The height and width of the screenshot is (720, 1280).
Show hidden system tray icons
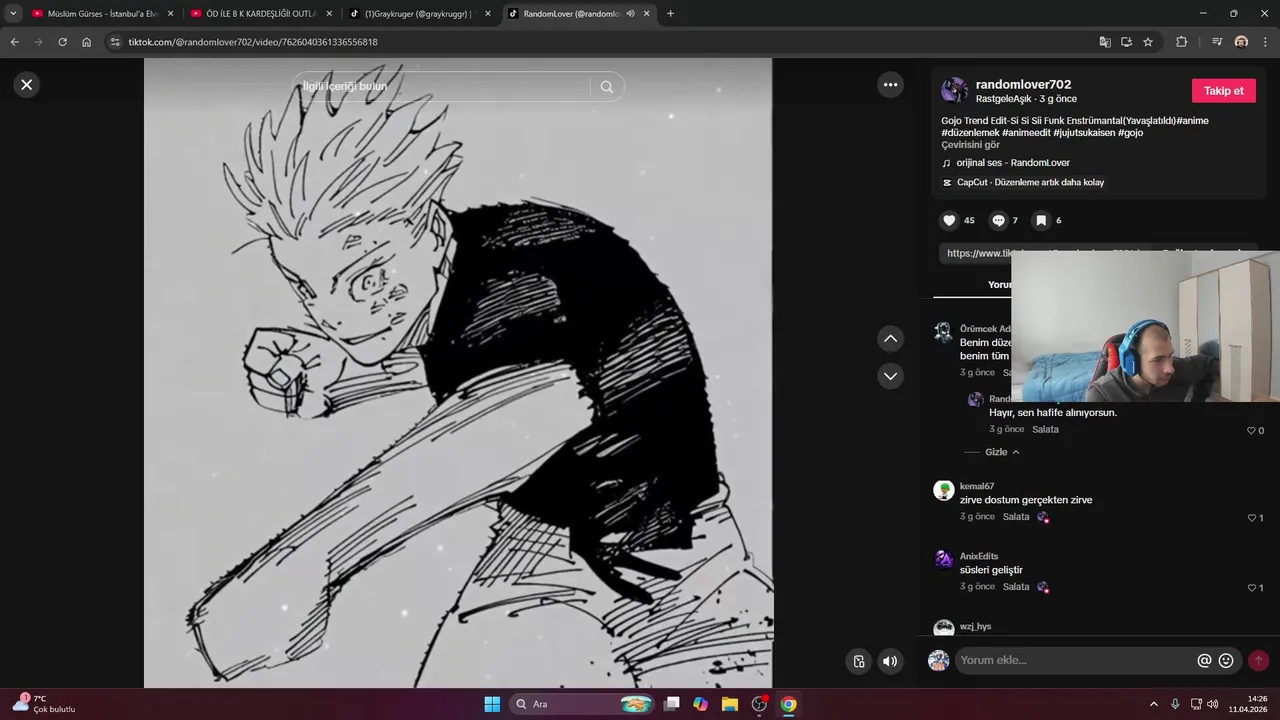[1153, 704]
